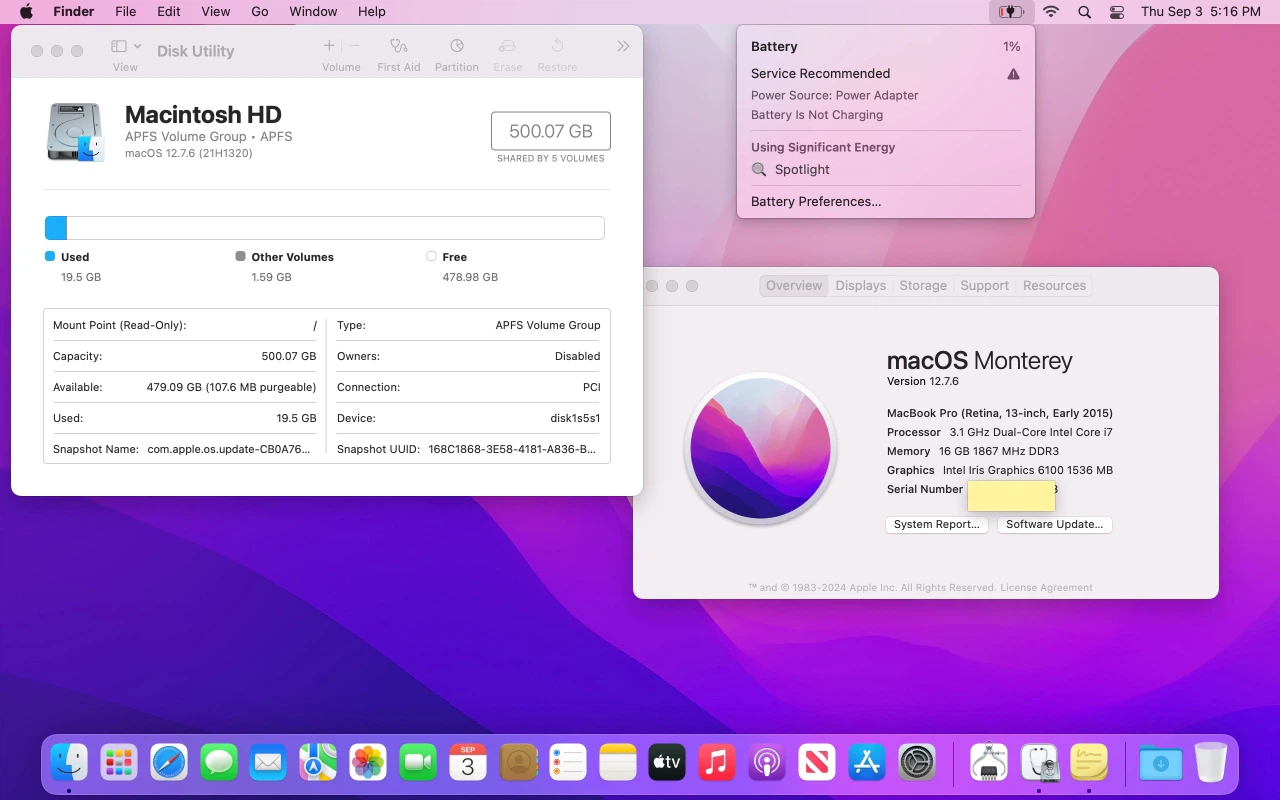Screen dimensions: 1280x800
Task: Open Launchpad from the Dock
Action: tap(119, 763)
